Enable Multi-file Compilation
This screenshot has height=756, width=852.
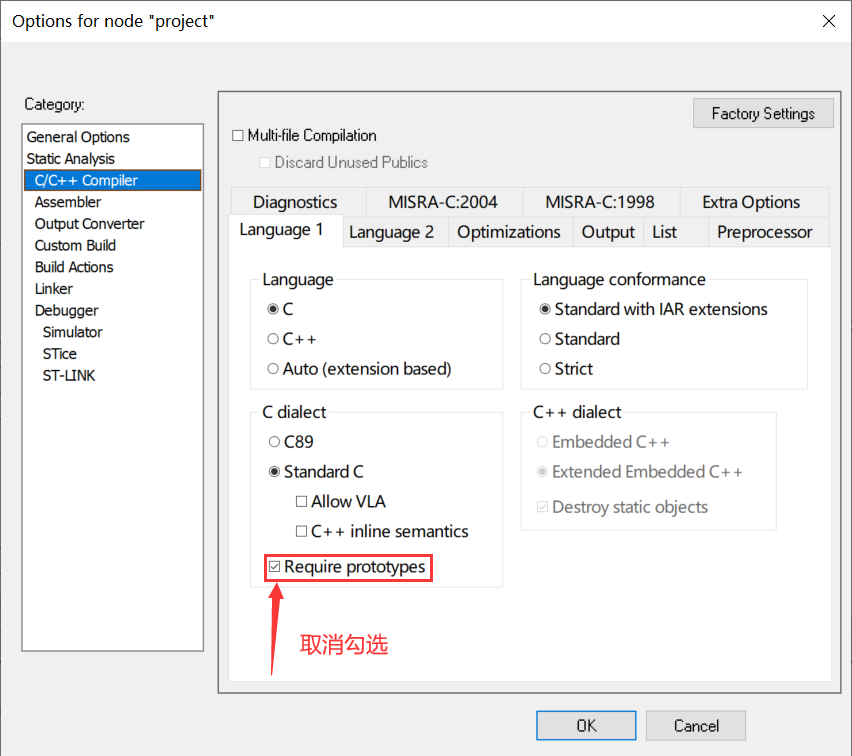click(238, 135)
